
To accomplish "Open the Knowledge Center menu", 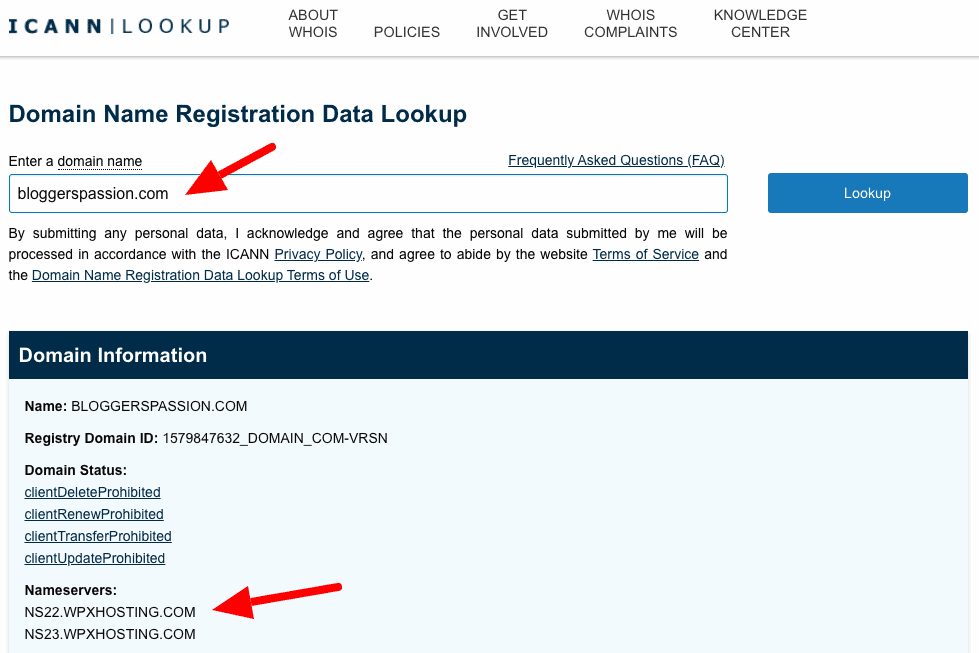I will pyautogui.click(x=760, y=24).
